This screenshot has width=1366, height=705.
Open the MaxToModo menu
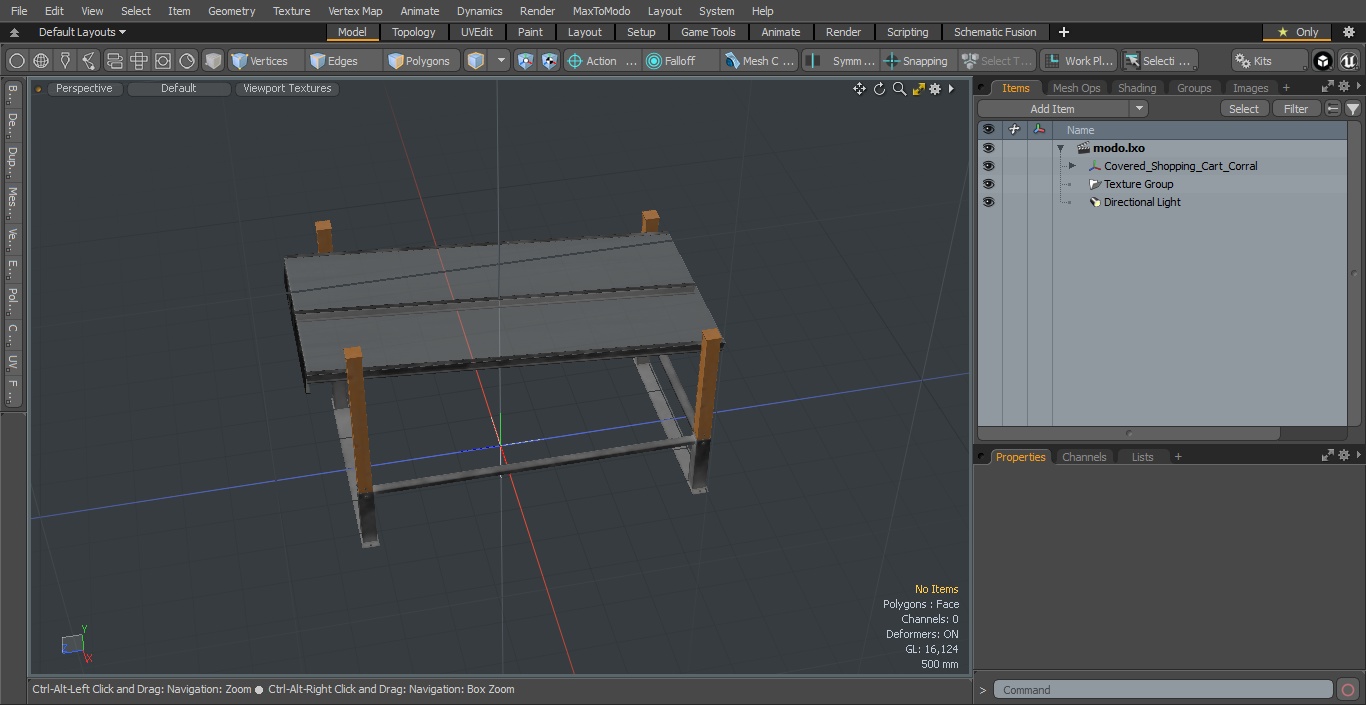click(x=601, y=11)
